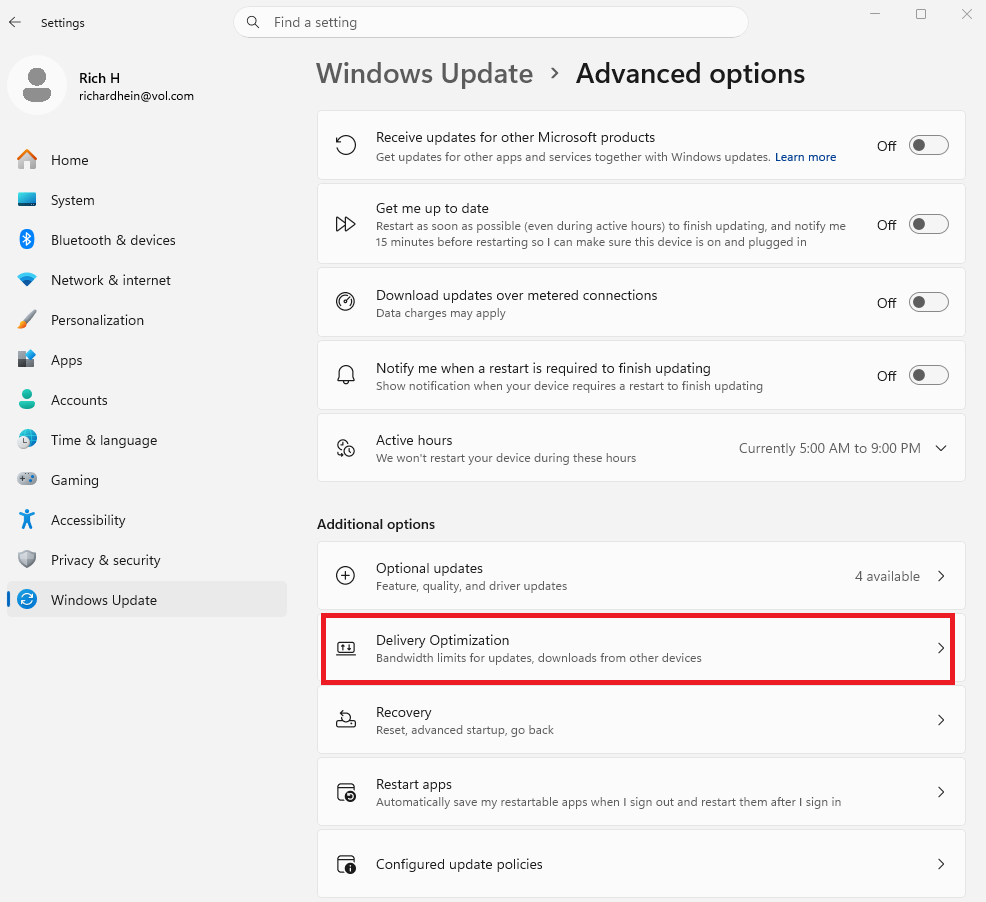
Task: Select Network & internet in sidebar
Action: click(147, 279)
